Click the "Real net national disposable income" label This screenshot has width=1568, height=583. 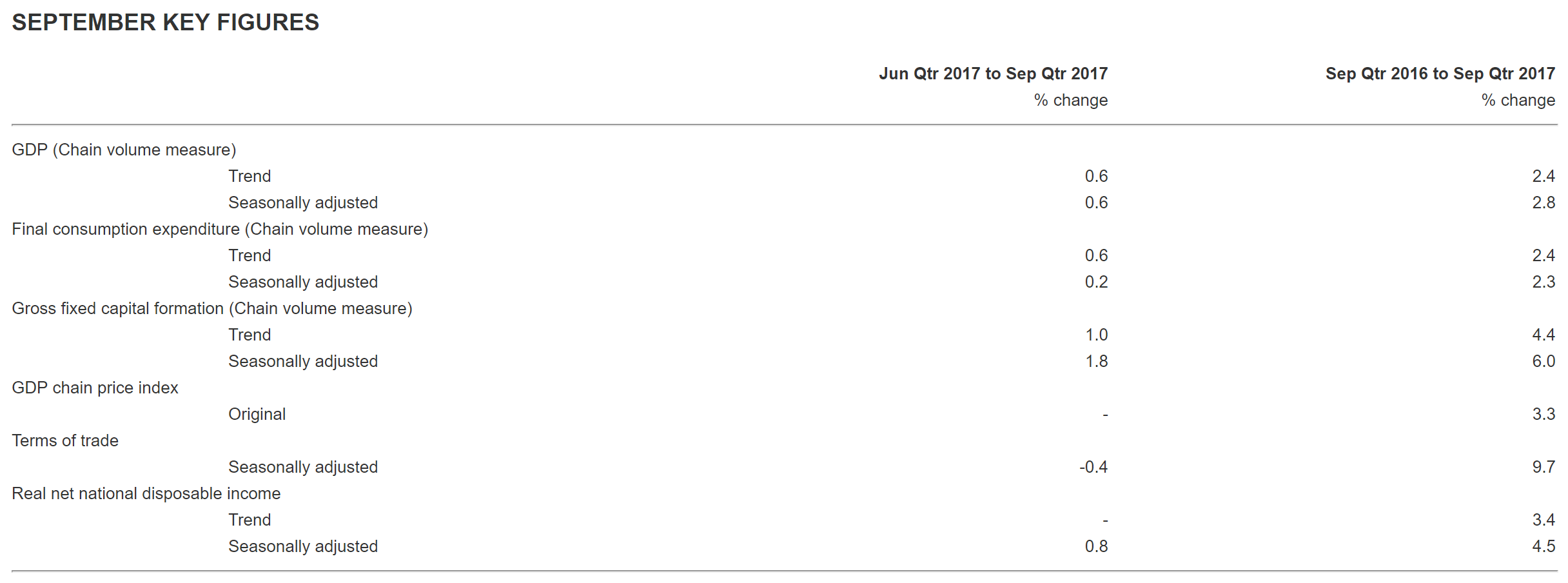coord(146,493)
